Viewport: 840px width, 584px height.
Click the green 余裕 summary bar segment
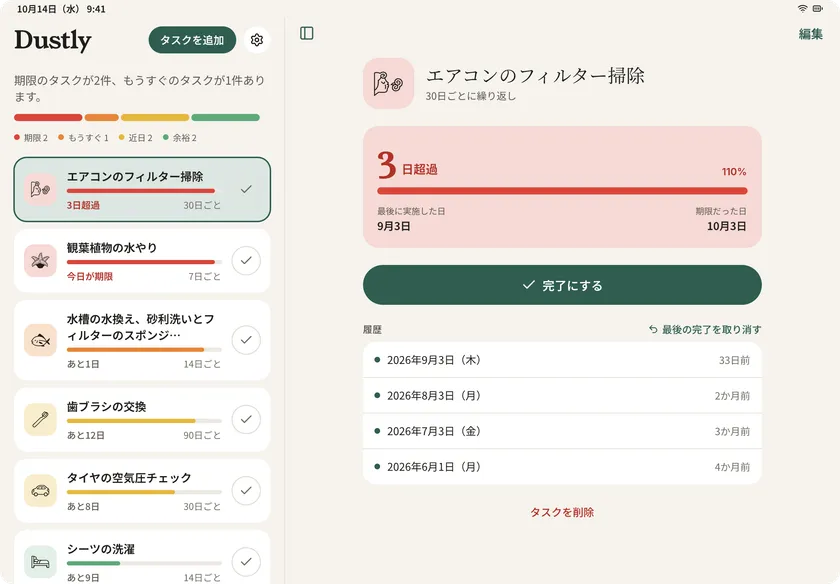pyautogui.click(x=226, y=117)
